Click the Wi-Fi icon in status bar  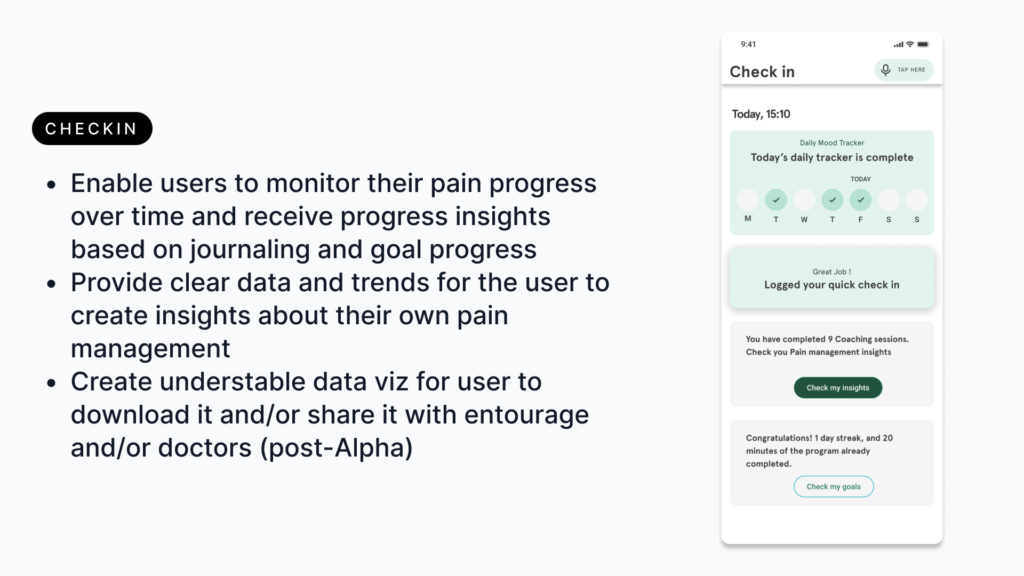pyautogui.click(x=910, y=44)
